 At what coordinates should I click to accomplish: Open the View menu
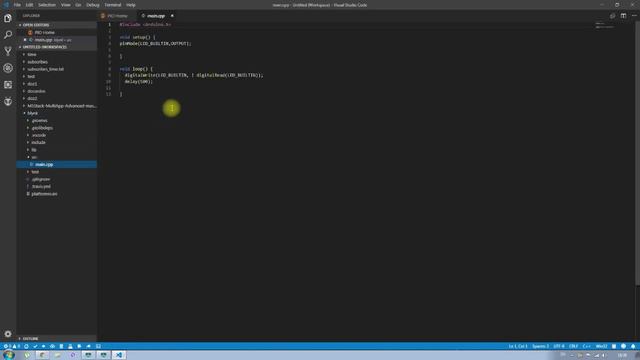tap(66, 5)
